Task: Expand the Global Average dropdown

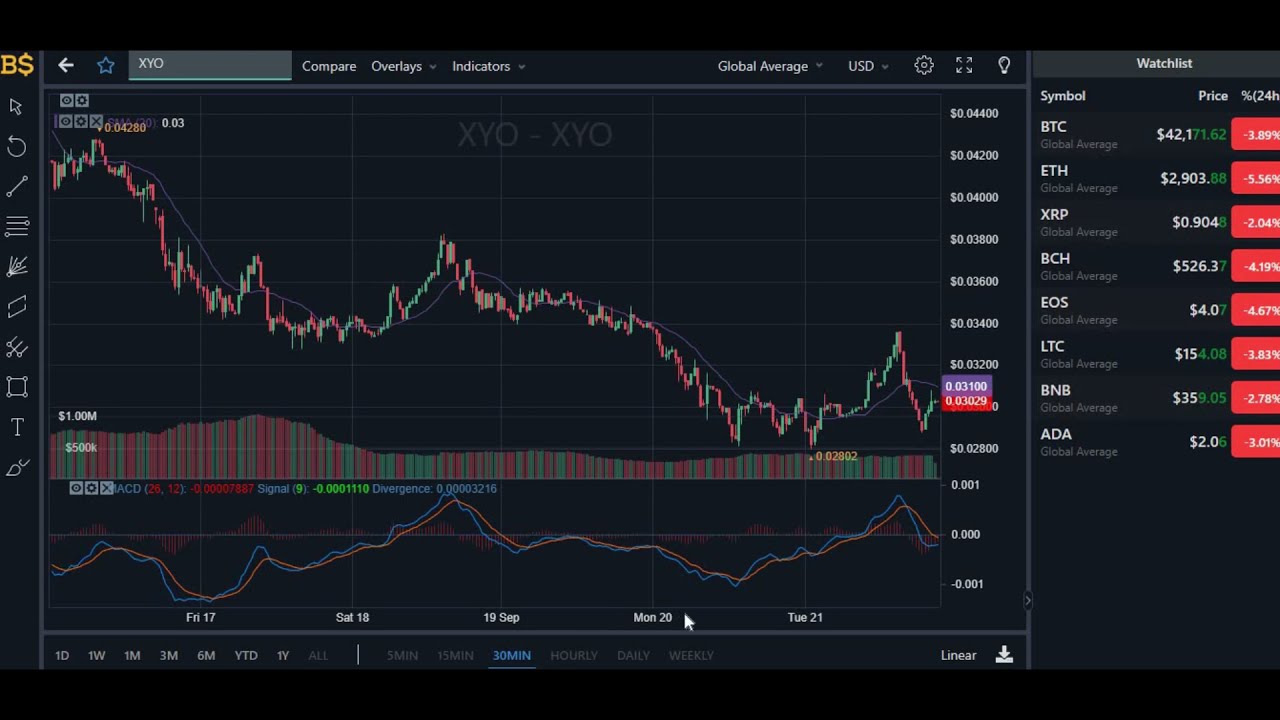Action: (x=770, y=66)
